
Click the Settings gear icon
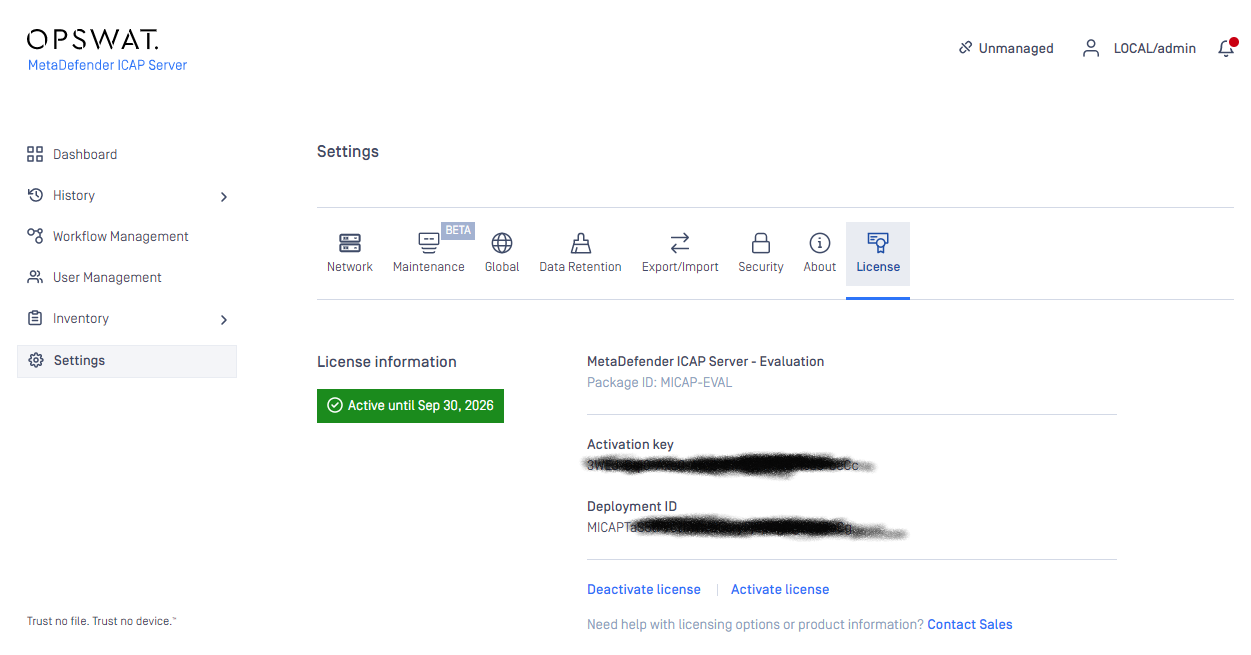(36, 360)
